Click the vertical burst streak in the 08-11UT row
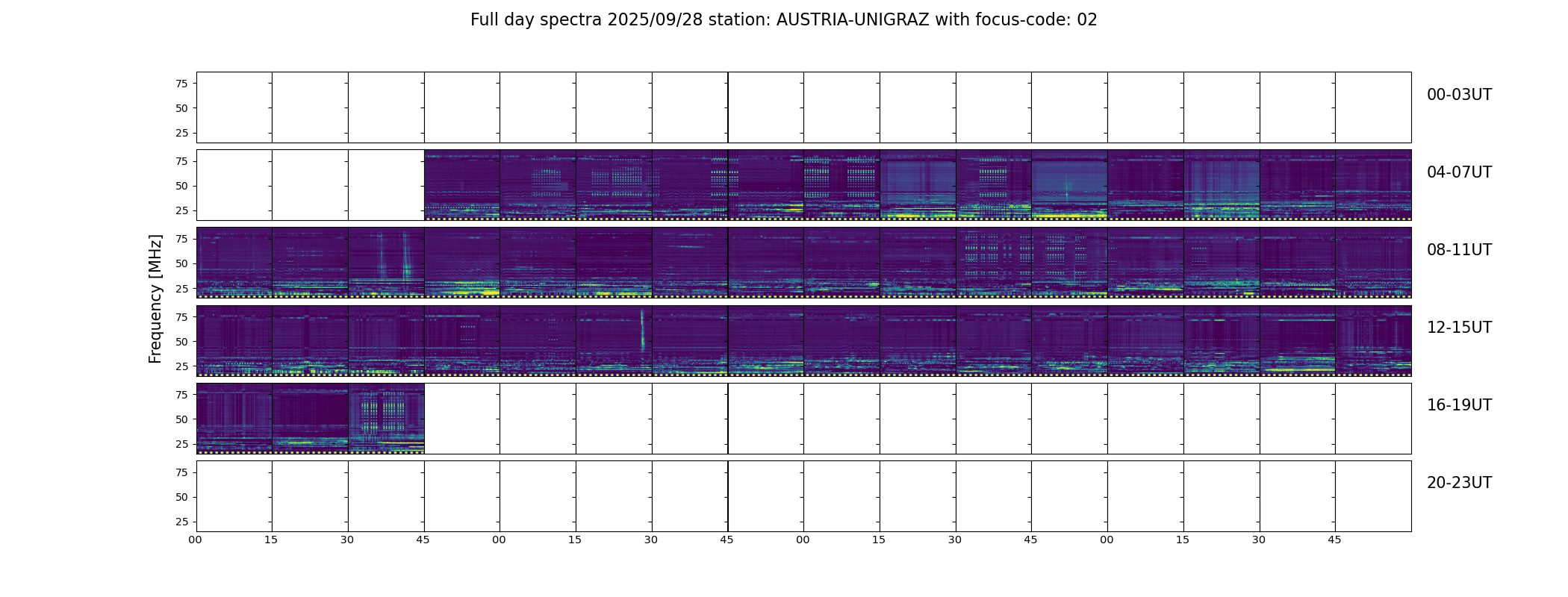Screen dimensions: 1568x597 (x=406, y=256)
